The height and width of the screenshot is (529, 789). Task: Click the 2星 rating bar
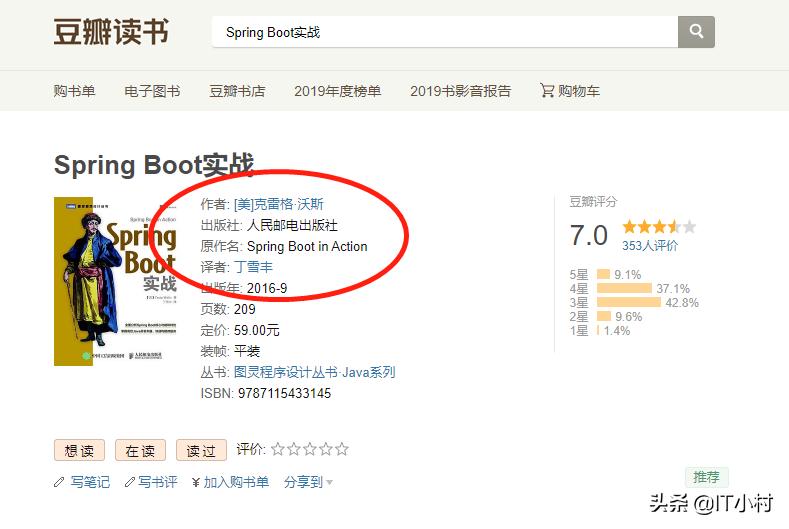pos(604,316)
